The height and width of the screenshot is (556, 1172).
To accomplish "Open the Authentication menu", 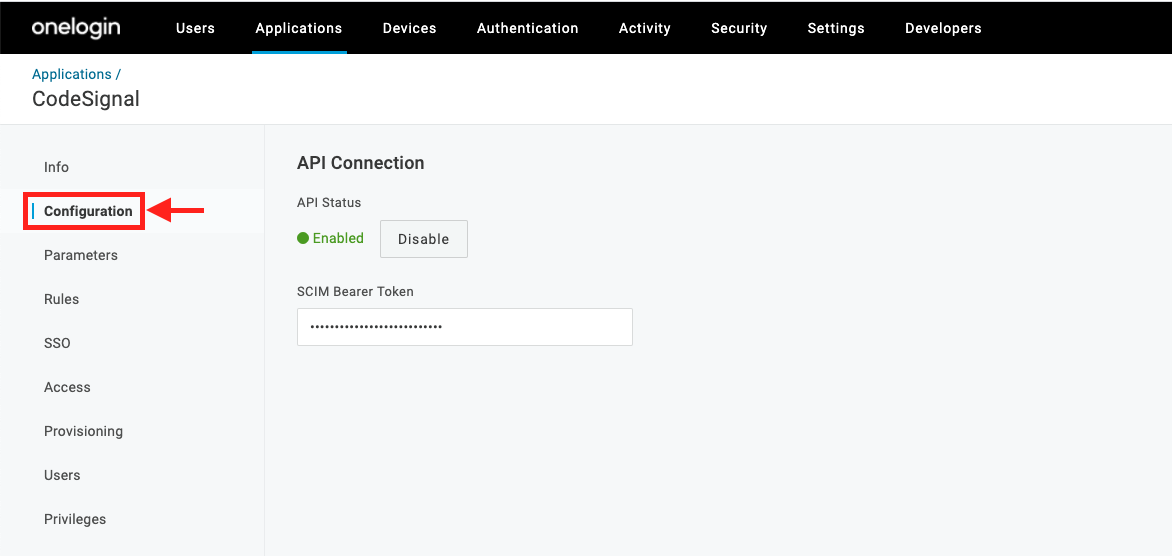I will point(528,28).
